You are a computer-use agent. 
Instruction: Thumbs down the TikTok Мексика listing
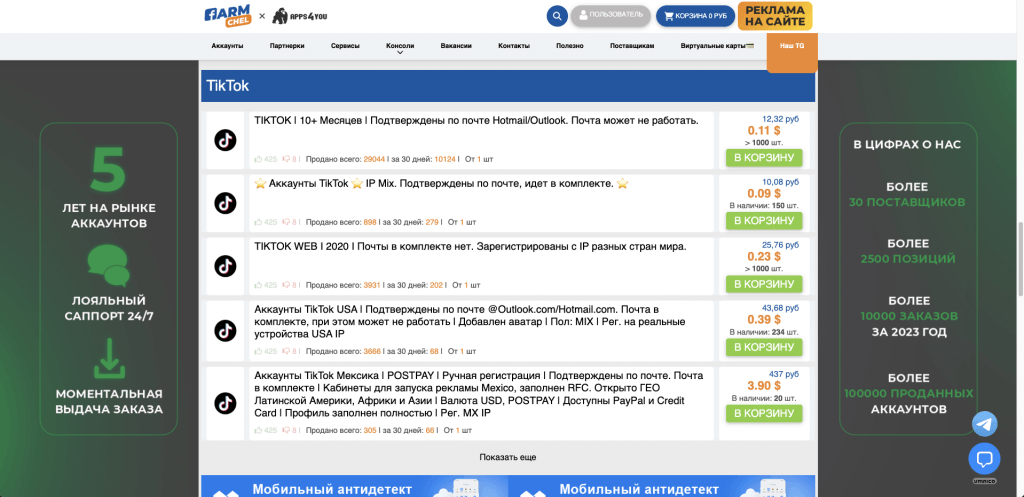(286, 431)
